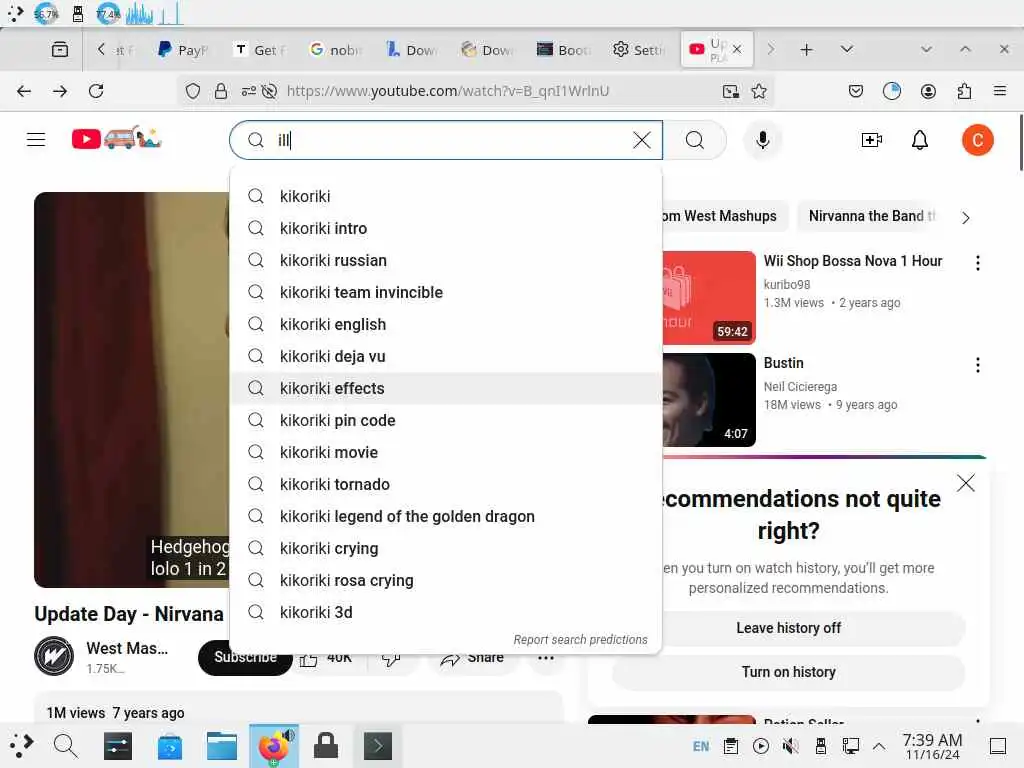Expand the hidden system tray icons arrow
This screenshot has width=1024, height=768.
pos(879,746)
